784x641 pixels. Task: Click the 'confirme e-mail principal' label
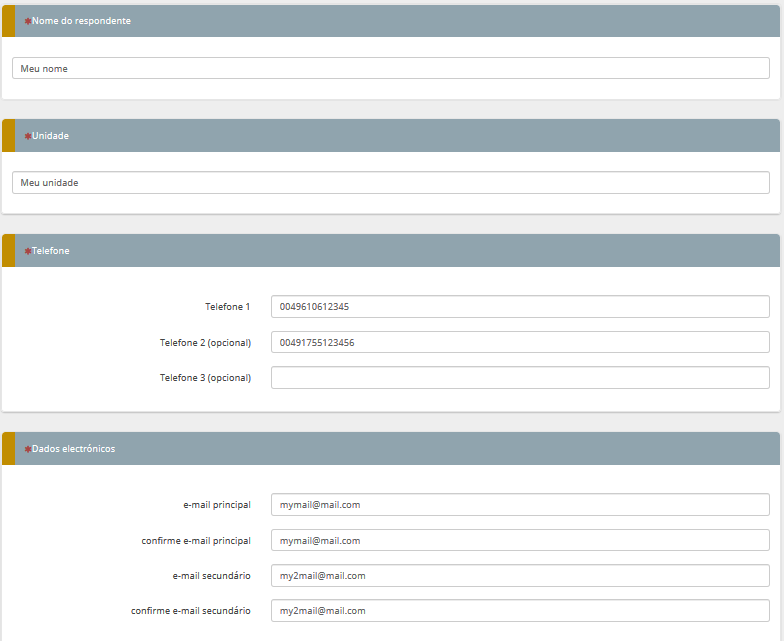[x=196, y=541]
